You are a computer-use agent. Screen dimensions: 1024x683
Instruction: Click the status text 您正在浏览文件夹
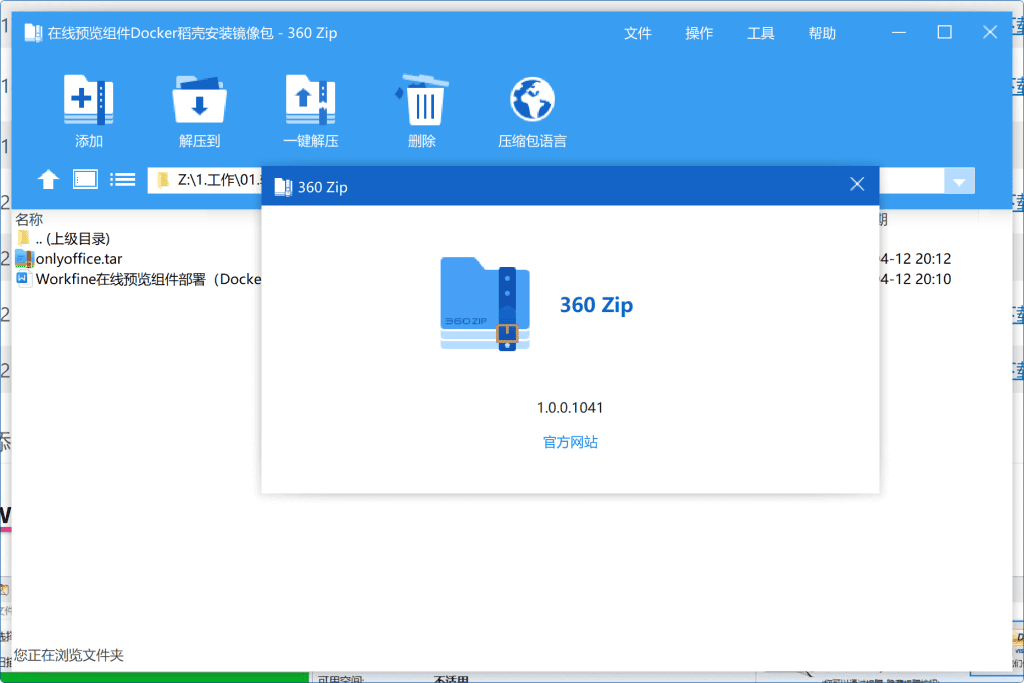pyautogui.click(x=69, y=655)
